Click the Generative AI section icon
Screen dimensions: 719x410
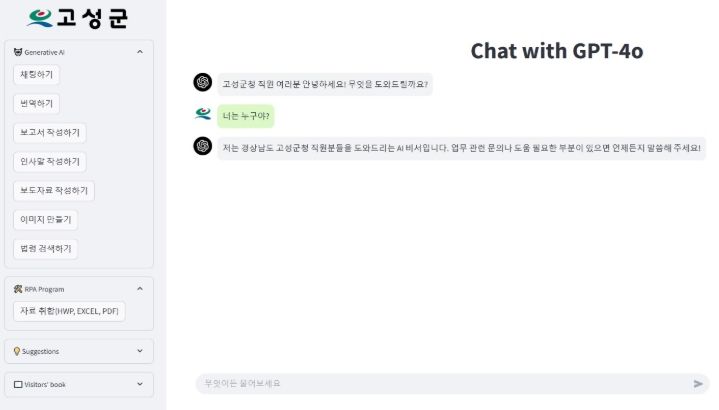18,52
